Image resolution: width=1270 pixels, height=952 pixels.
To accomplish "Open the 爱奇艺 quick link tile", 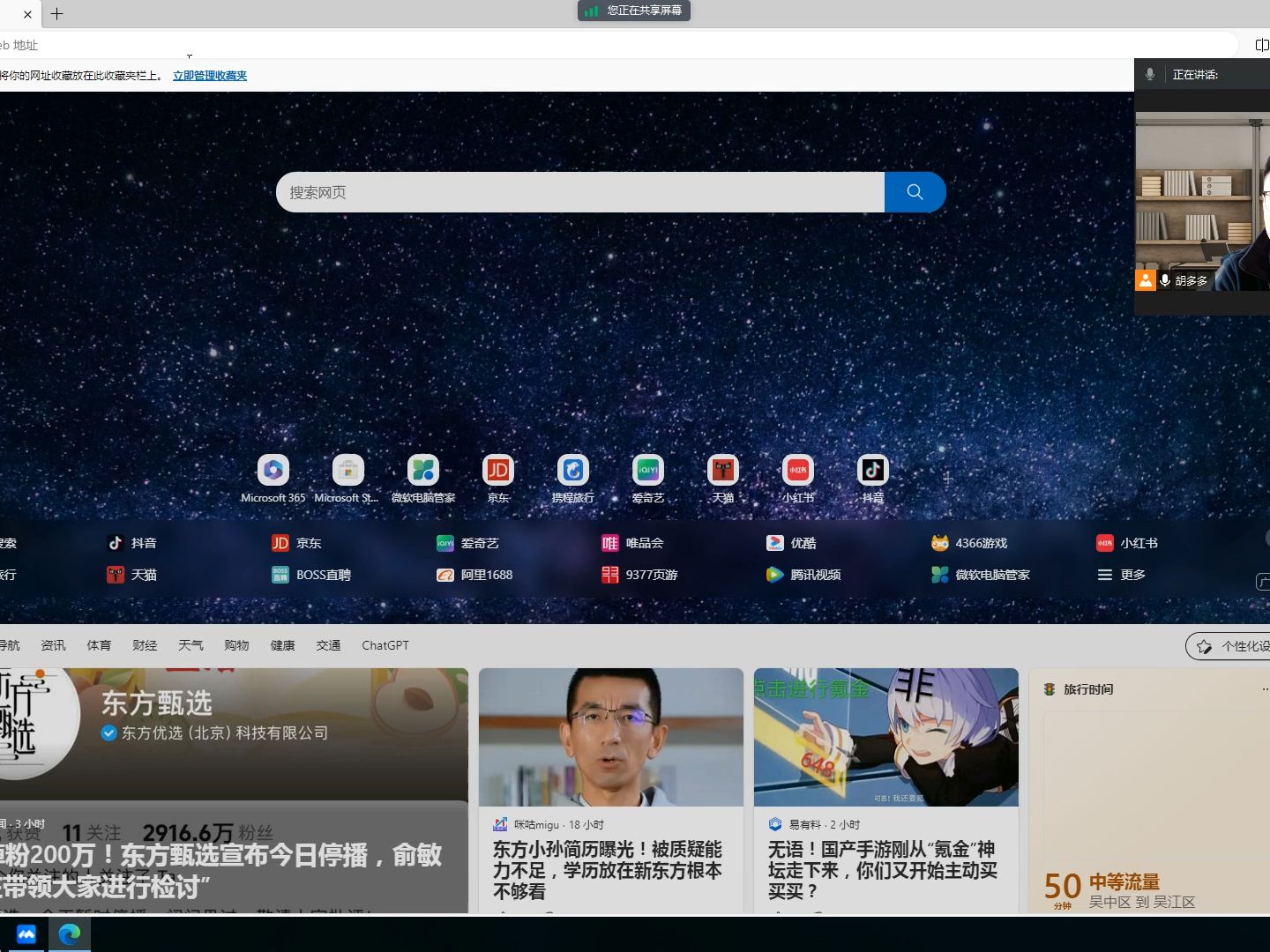I will tap(648, 479).
